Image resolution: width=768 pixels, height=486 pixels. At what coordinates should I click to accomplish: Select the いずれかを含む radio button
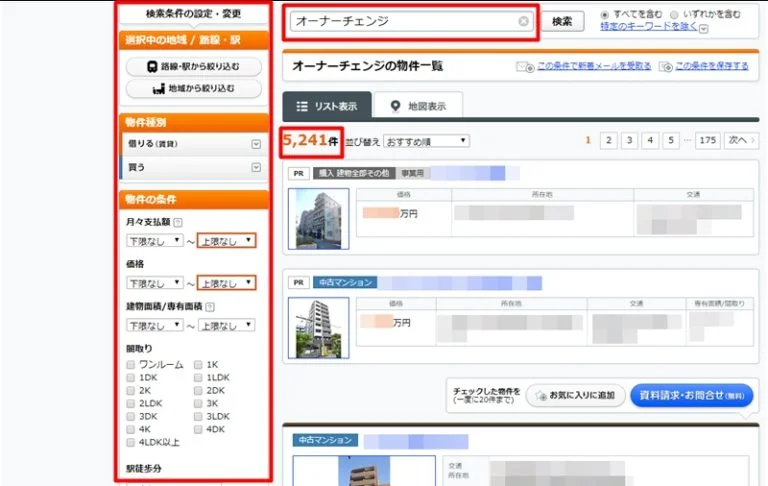[674, 16]
